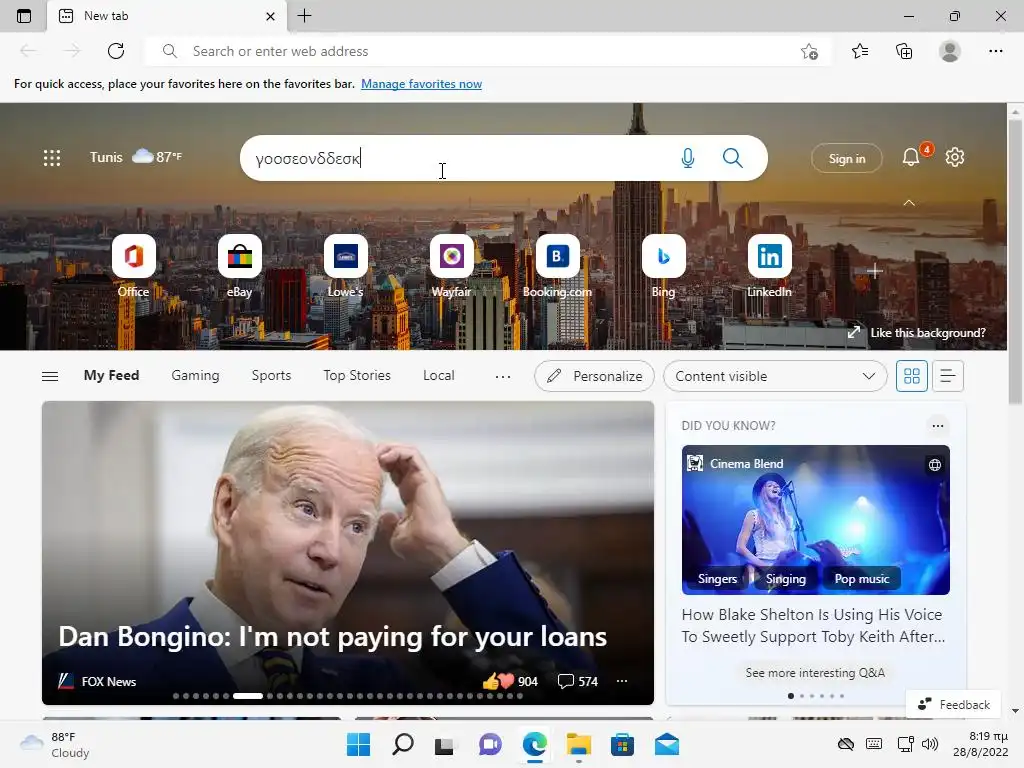Click the volume speaker tray icon
This screenshot has height=768, width=1024.
pos(930,744)
